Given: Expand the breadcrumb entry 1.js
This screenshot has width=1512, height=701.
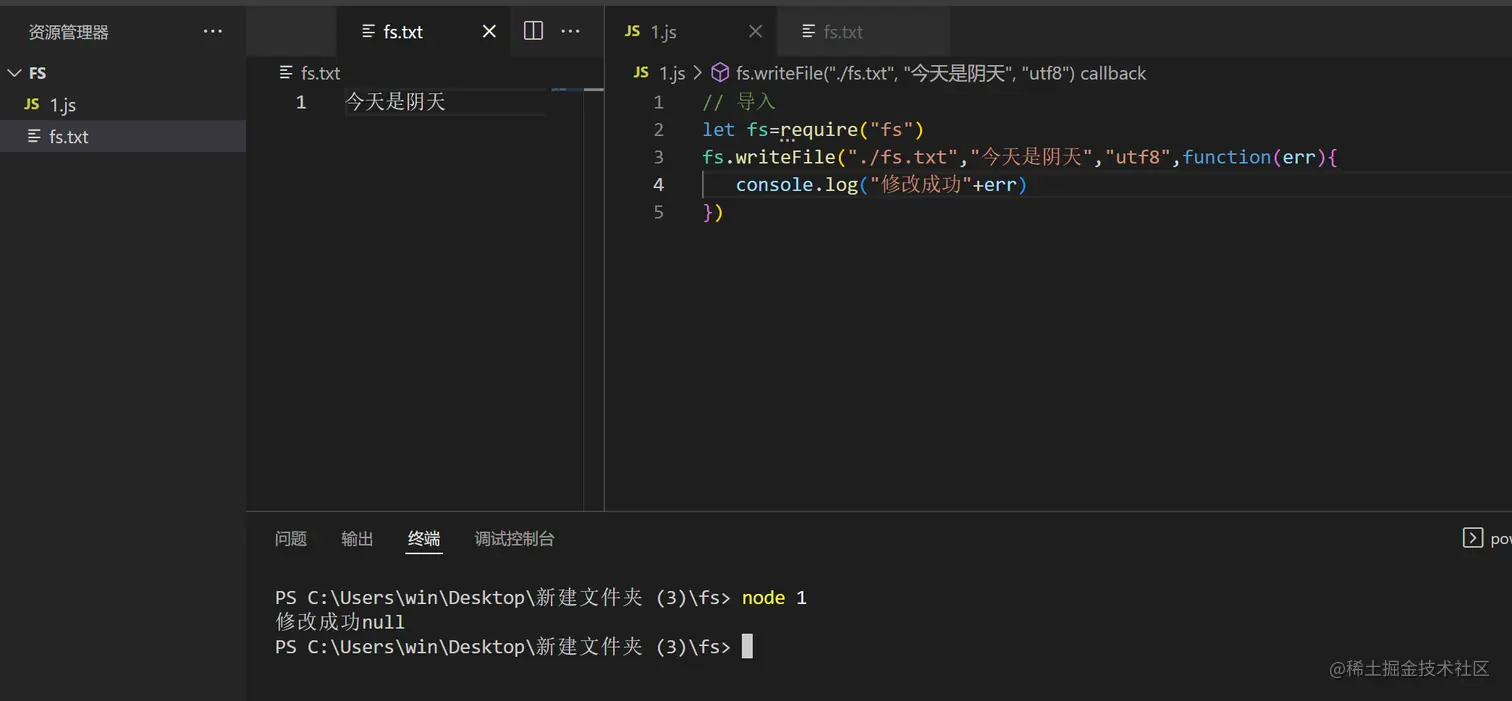Looking at the screenshot, I should [x=672, y=73].
